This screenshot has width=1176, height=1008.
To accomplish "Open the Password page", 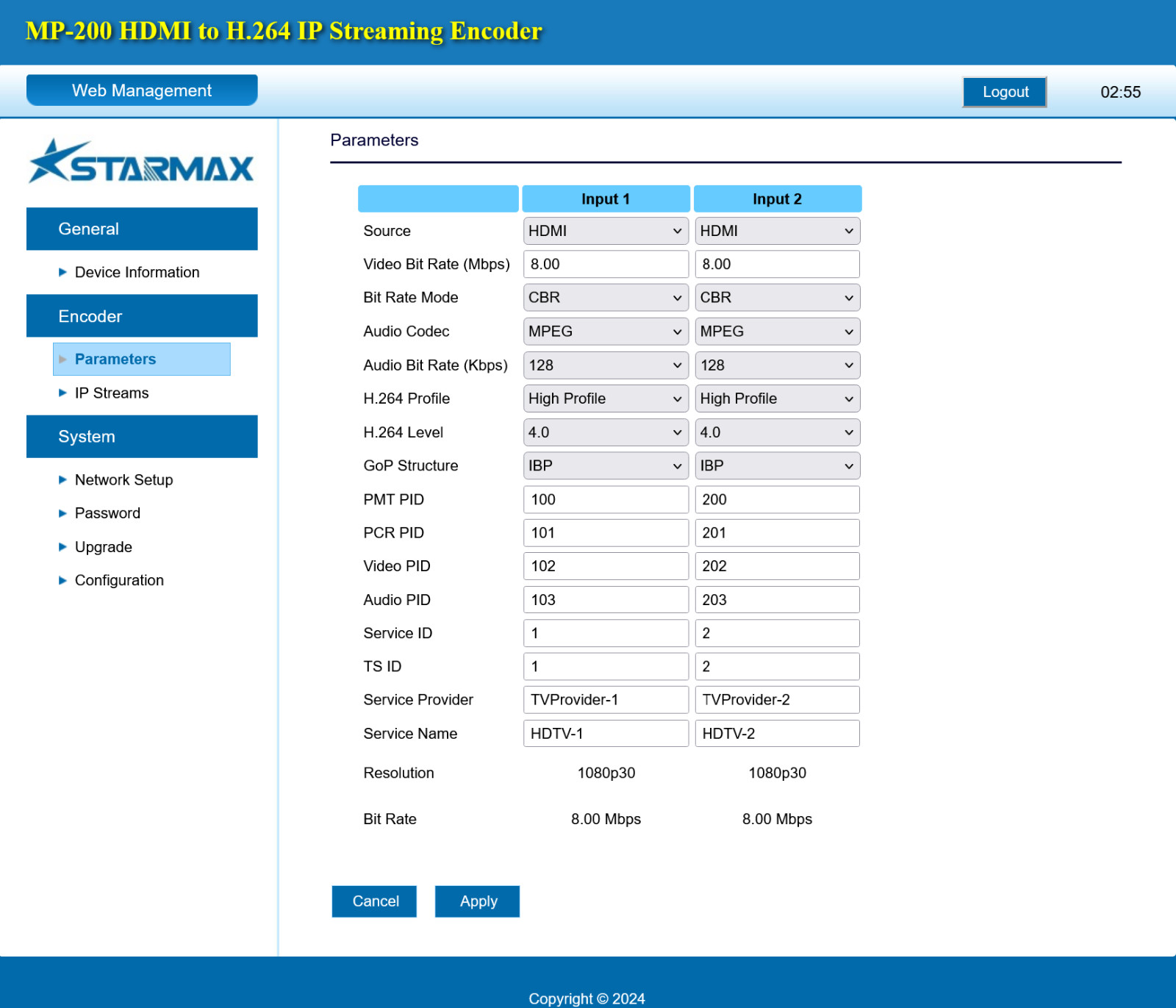I will pos(107,513).
